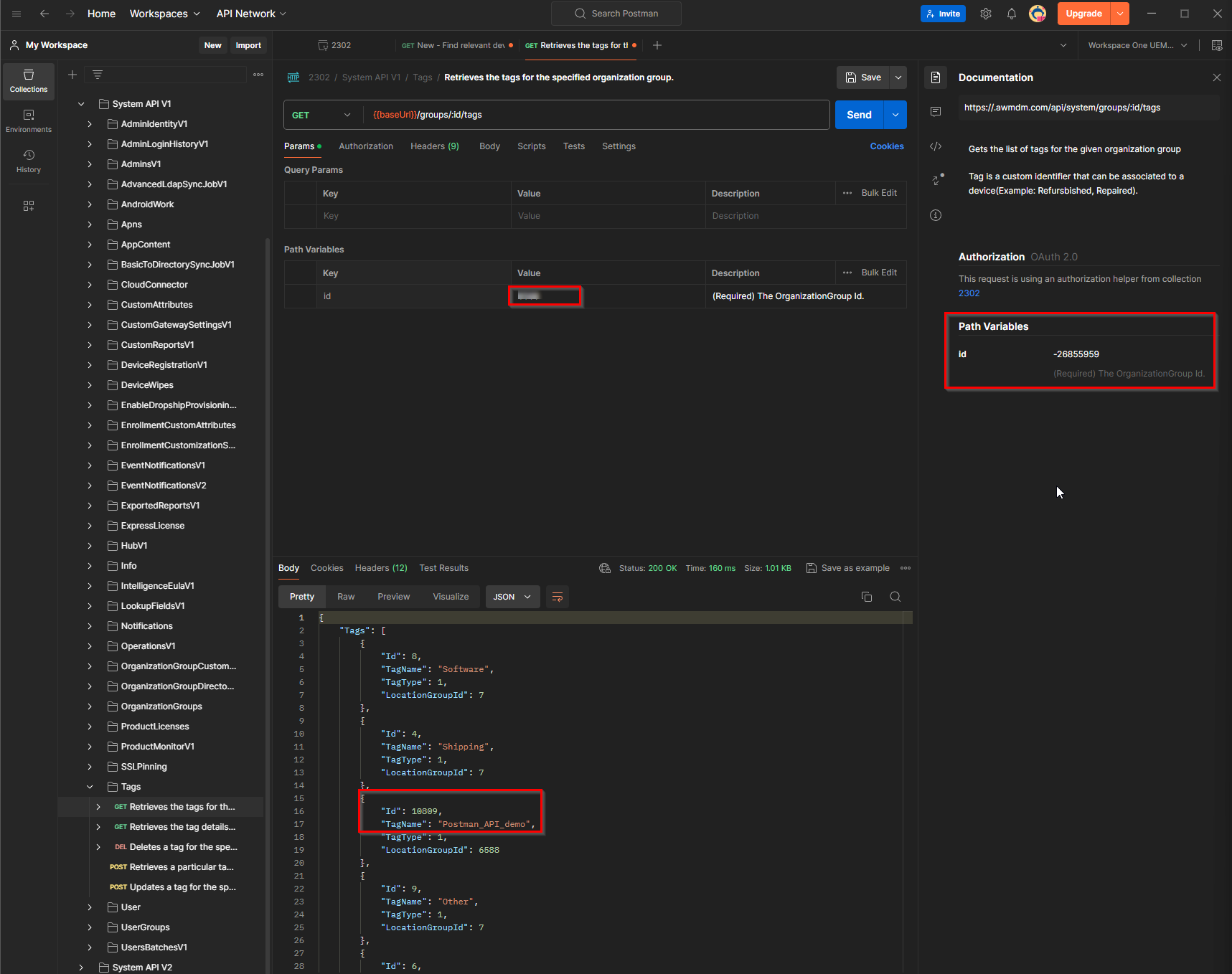Open Postman settings gear
This screenshot has height=974, width=1232.
pos(986,14)
